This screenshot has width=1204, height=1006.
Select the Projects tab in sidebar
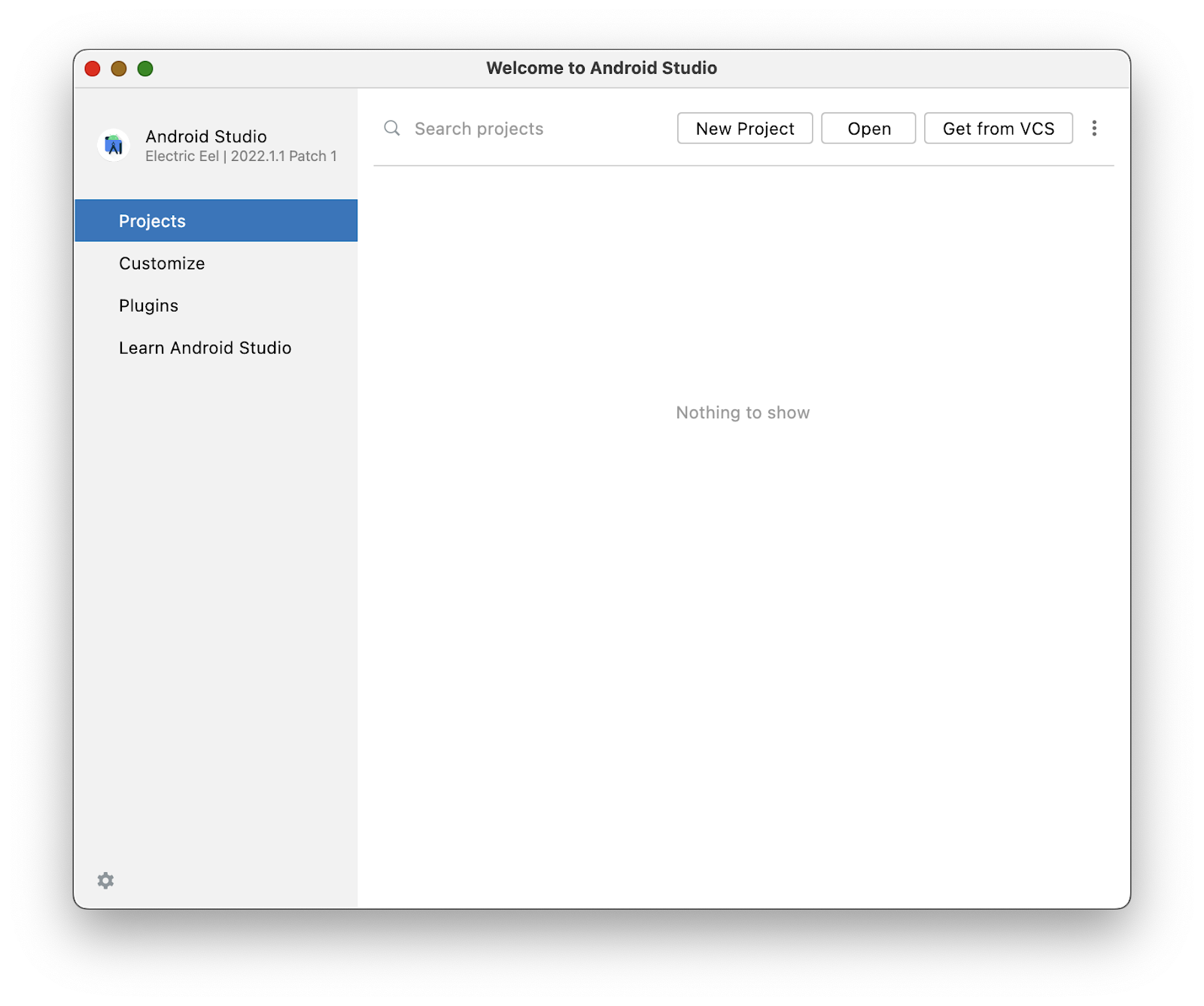[x=216, y=220]
